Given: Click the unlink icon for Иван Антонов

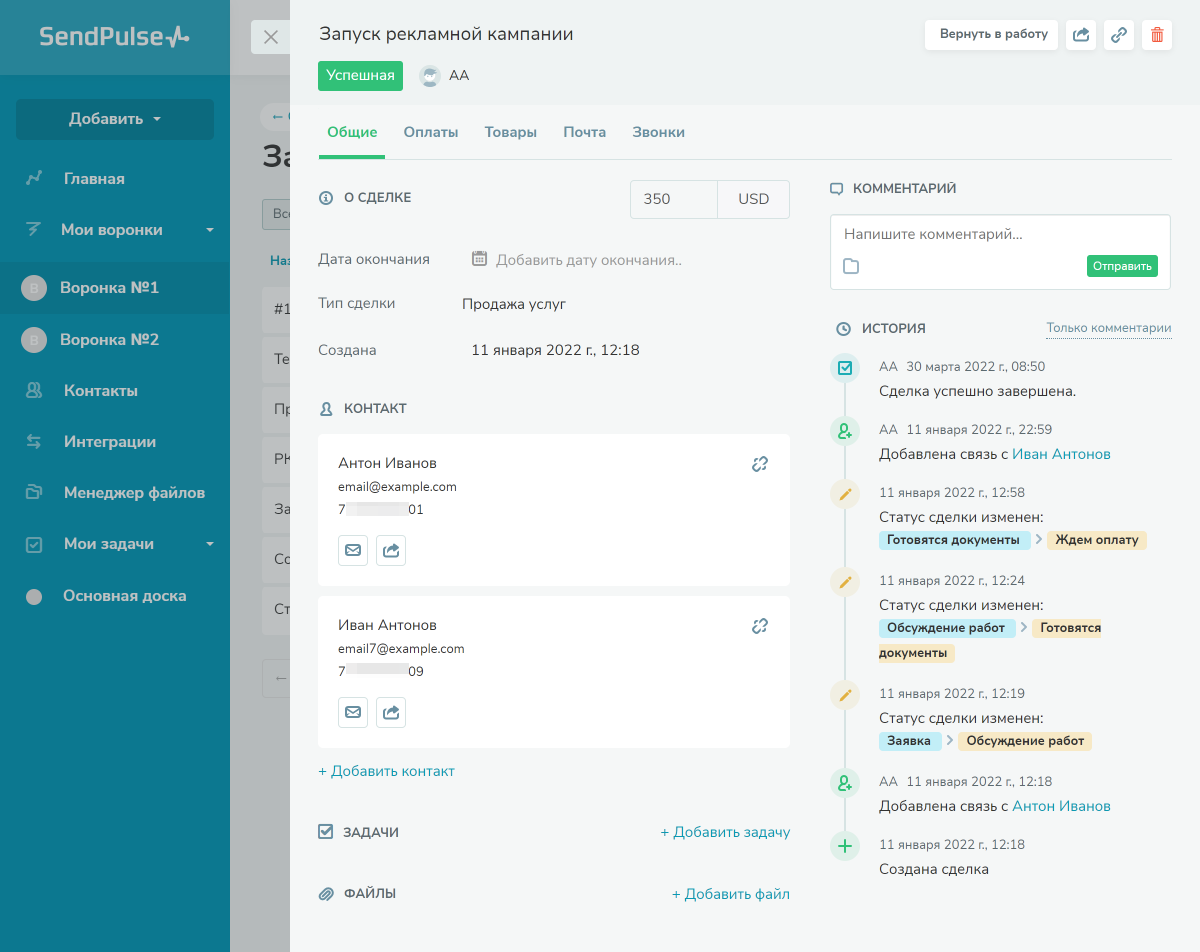Looking at the screenshot, I should pyautogui.click(x=760, y=626).
